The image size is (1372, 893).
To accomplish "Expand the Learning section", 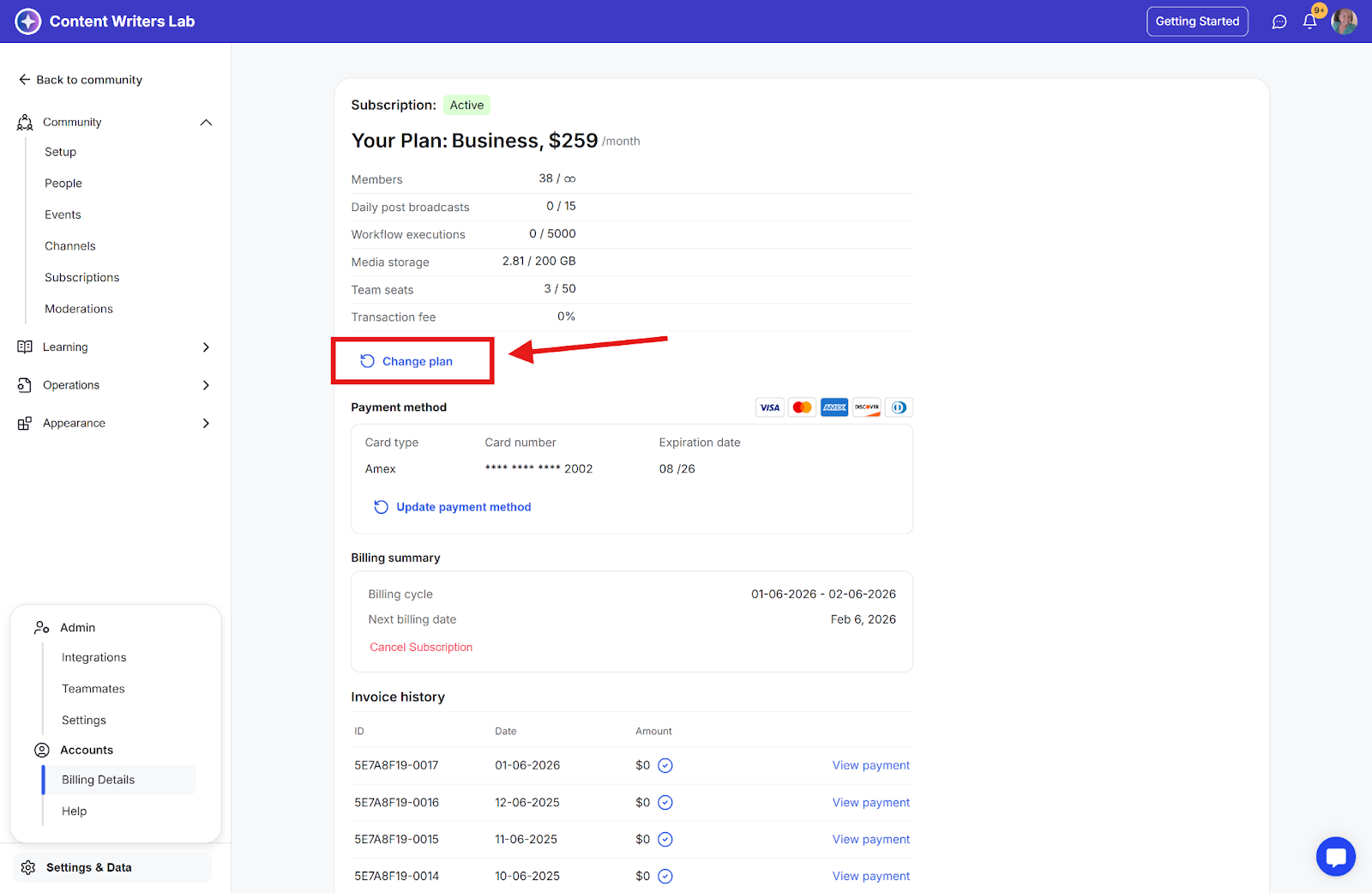I will [206, 347].
